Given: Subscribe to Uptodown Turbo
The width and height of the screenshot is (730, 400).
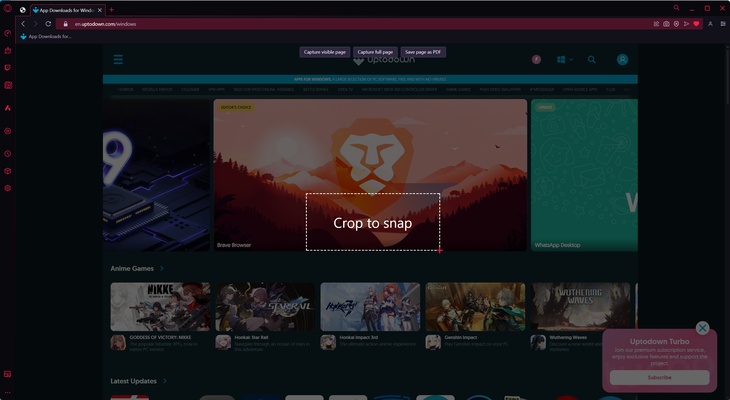Looking at the screenshot, I should pos(659,378).
